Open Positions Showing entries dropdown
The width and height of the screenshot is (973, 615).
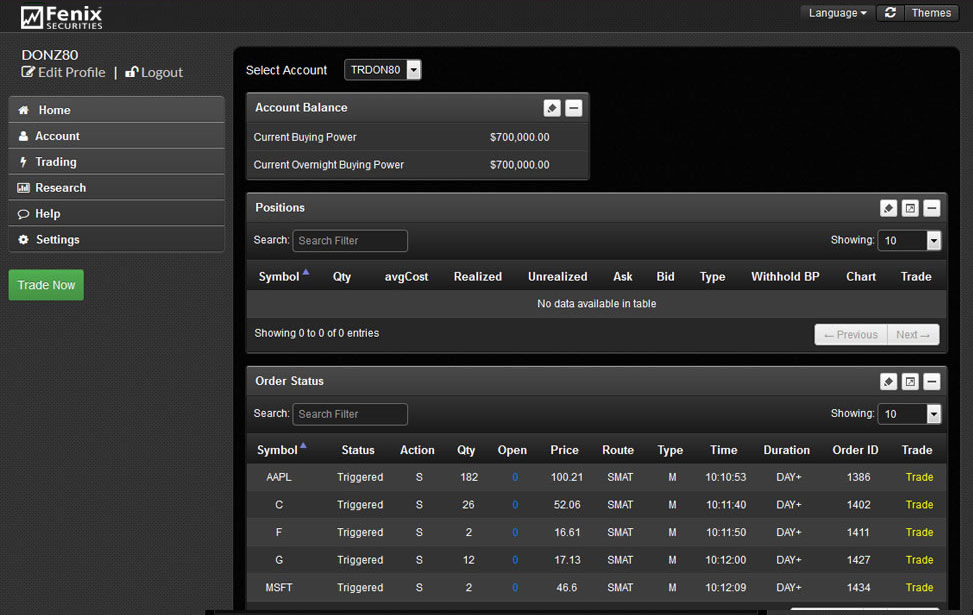click(x=909, y=241)
